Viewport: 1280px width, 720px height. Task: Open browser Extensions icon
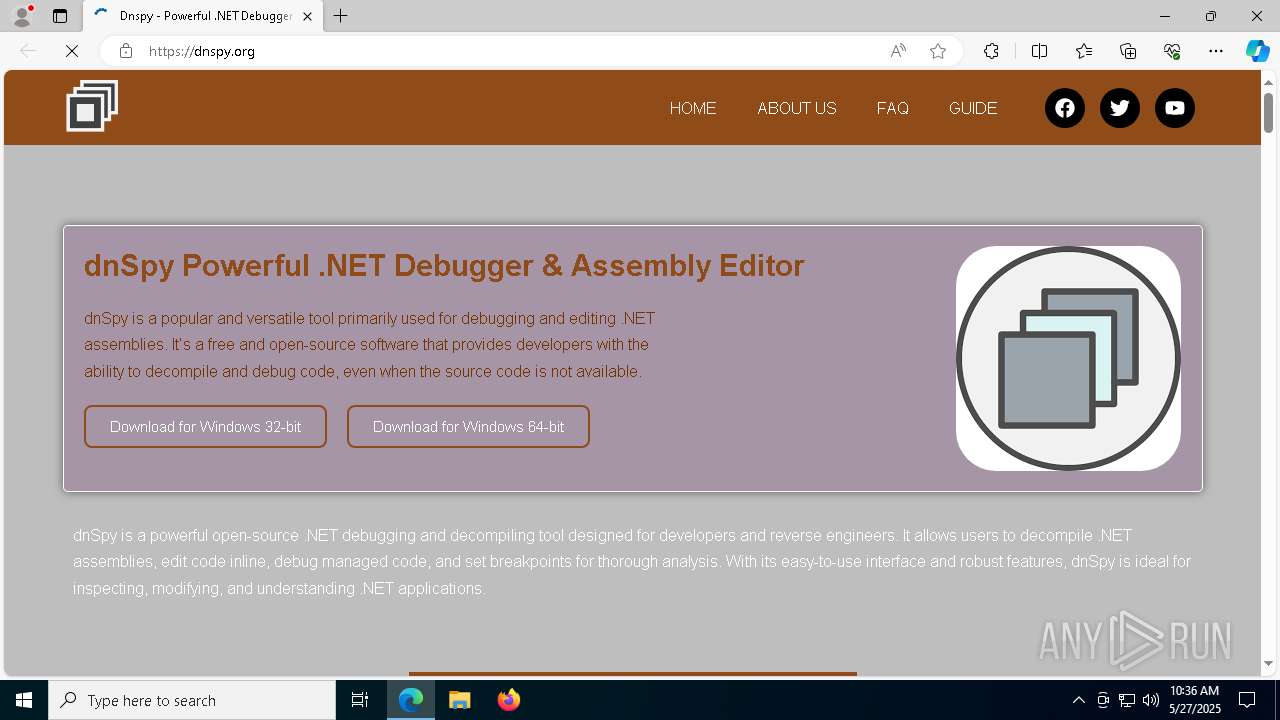point(991,51)
